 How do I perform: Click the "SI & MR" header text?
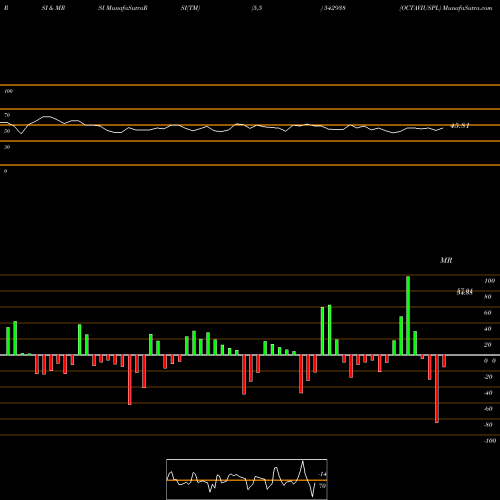(53, 8)
